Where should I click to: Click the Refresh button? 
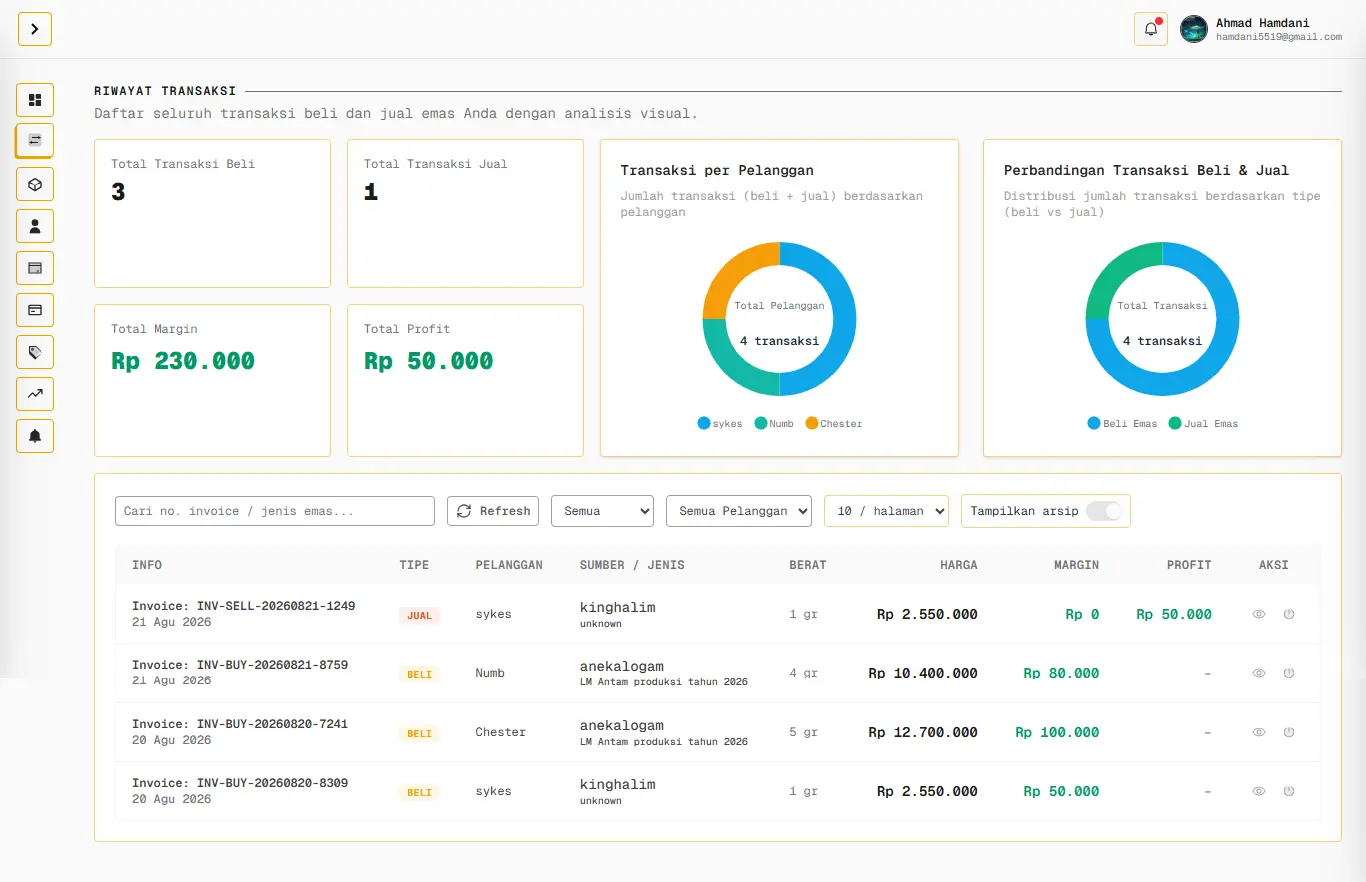click(493, 511)
